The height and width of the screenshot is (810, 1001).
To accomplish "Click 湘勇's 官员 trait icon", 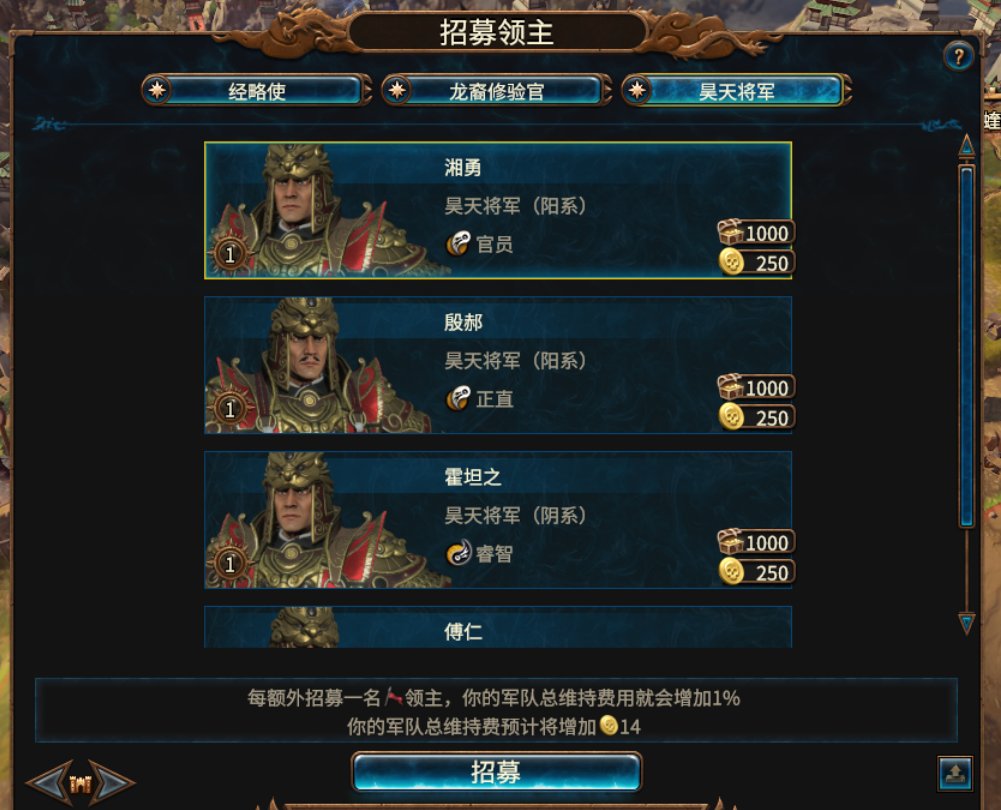I will (458, 244).
